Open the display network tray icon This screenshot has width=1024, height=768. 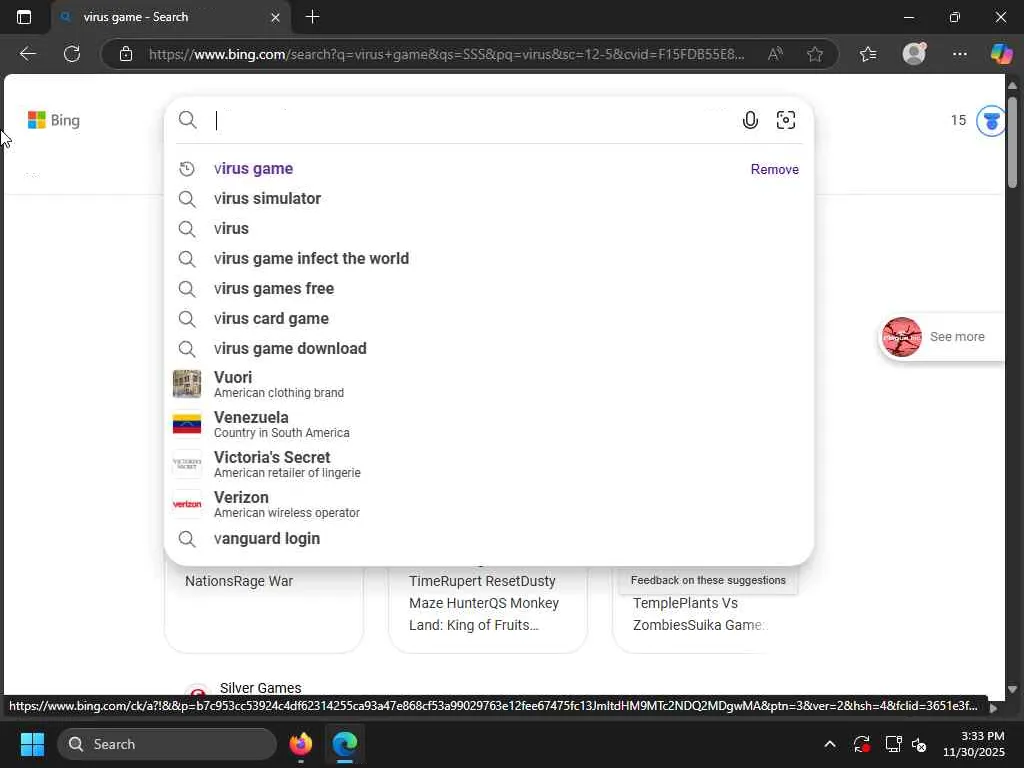tap(892, 744)
